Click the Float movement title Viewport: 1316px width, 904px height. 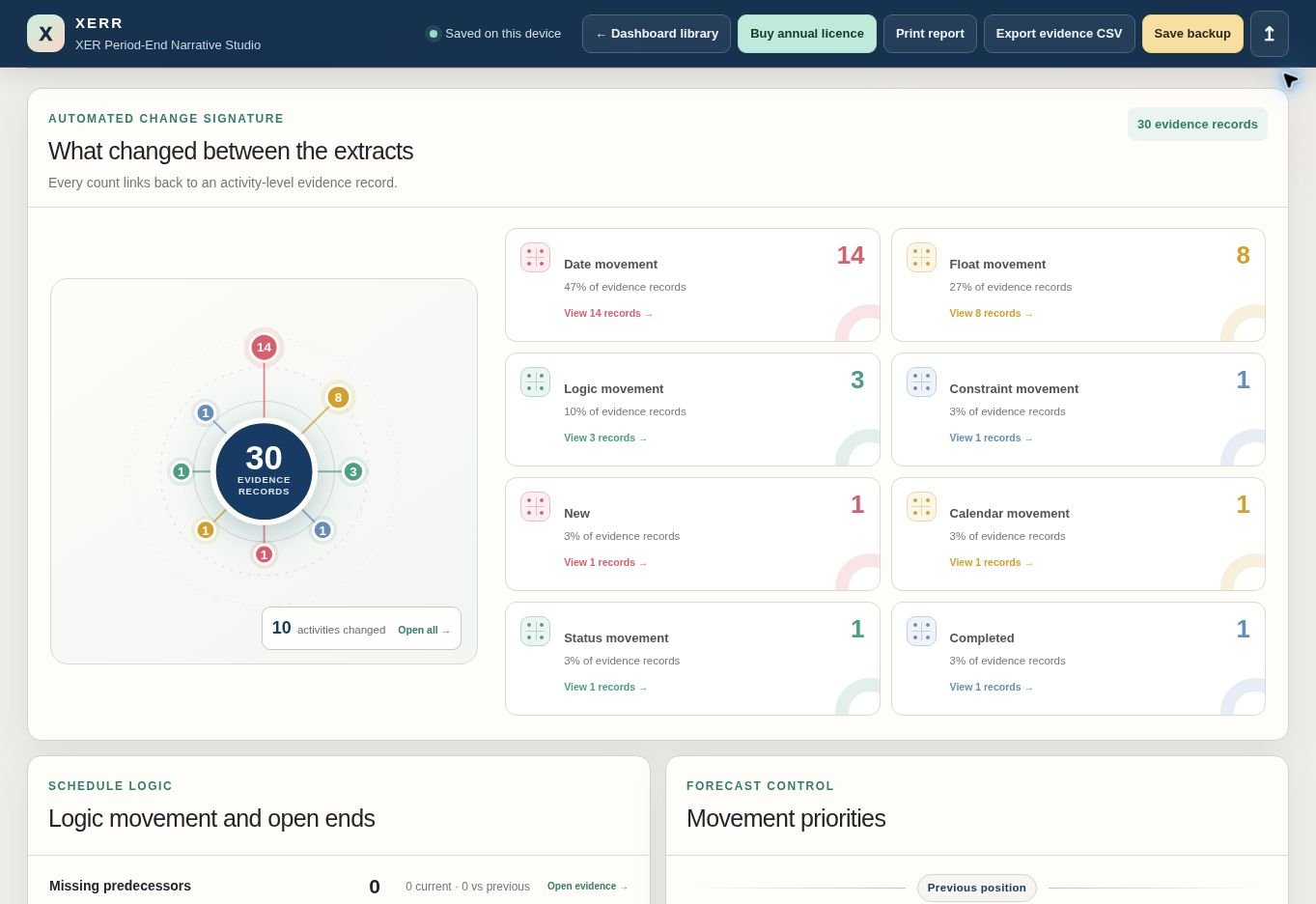997,264
